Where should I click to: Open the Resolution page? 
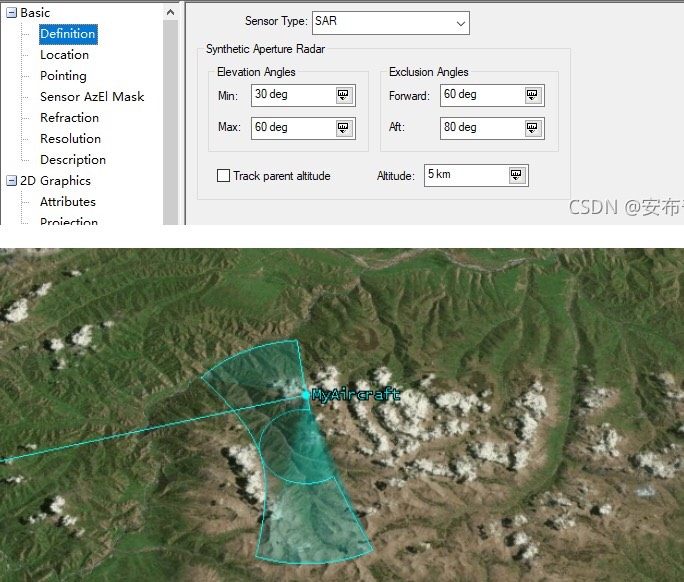click(x=70, y=139)
